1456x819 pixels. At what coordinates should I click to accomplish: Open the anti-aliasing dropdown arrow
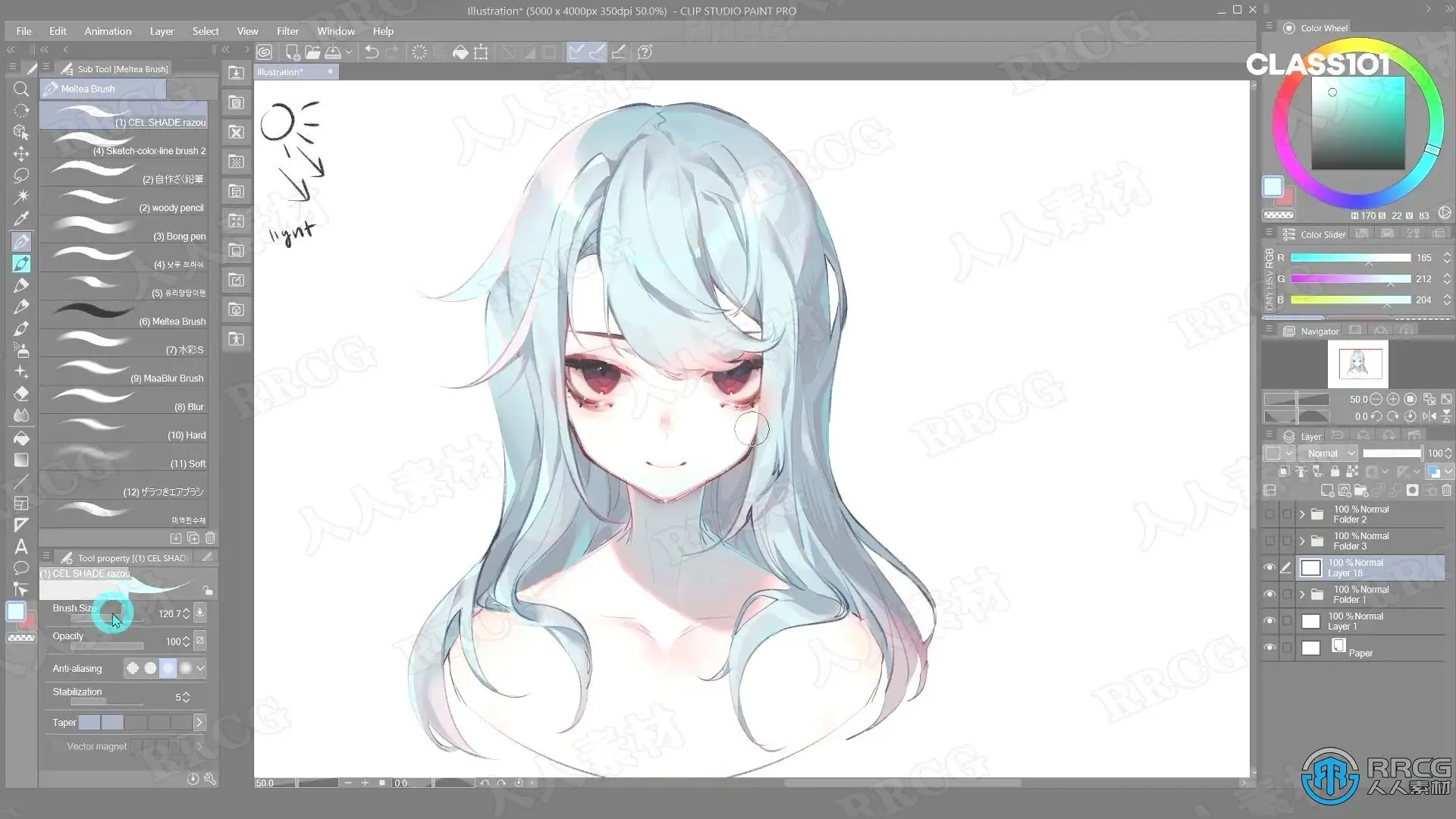[x=200, y=668]
